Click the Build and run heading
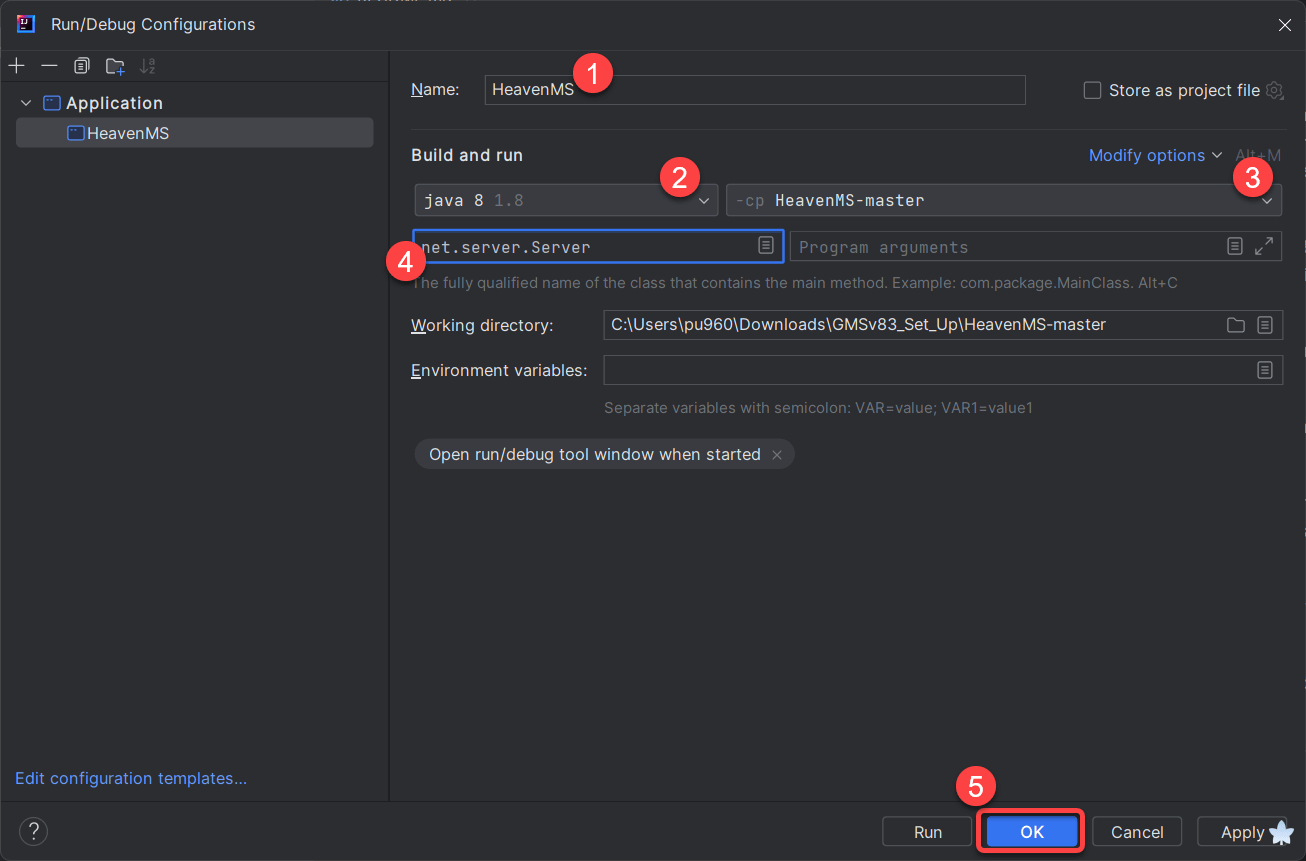 coord(467,155)
